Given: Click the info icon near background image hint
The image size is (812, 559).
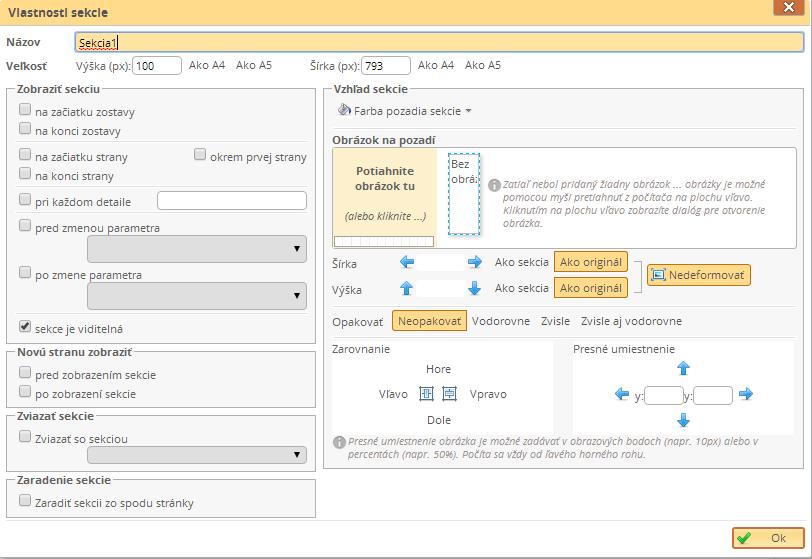Looking at the screenshot, I should (x=495, y=185).
